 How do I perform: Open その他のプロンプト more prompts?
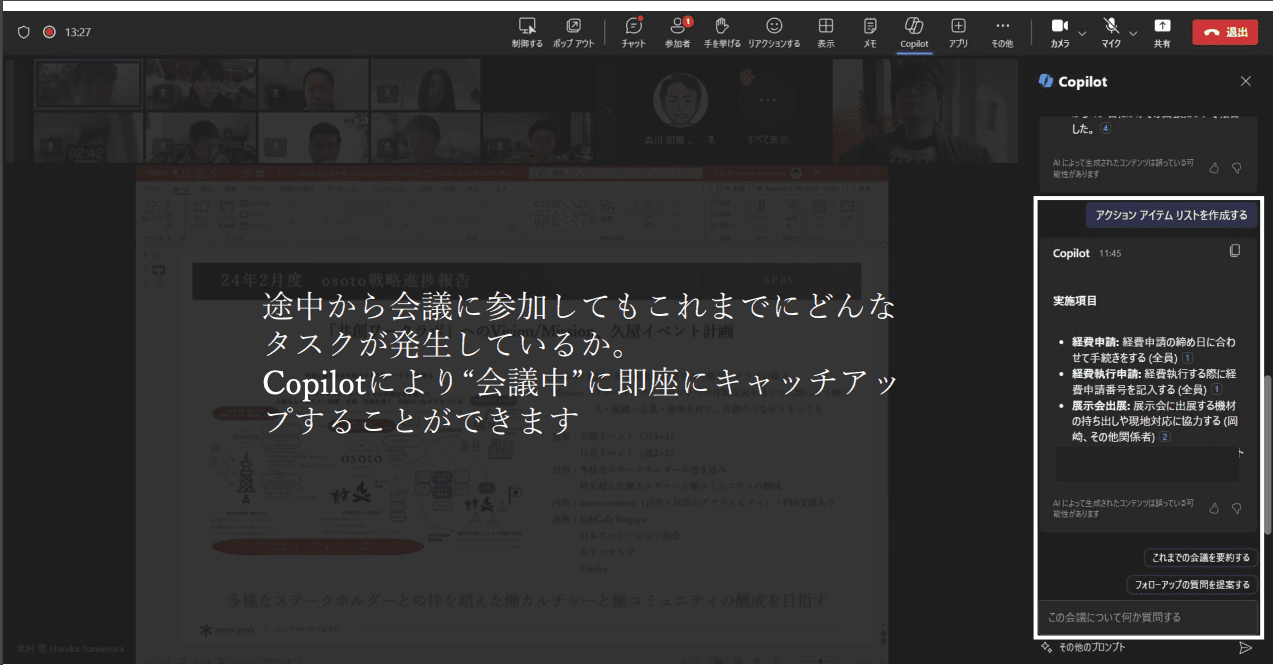[1083, 647]
